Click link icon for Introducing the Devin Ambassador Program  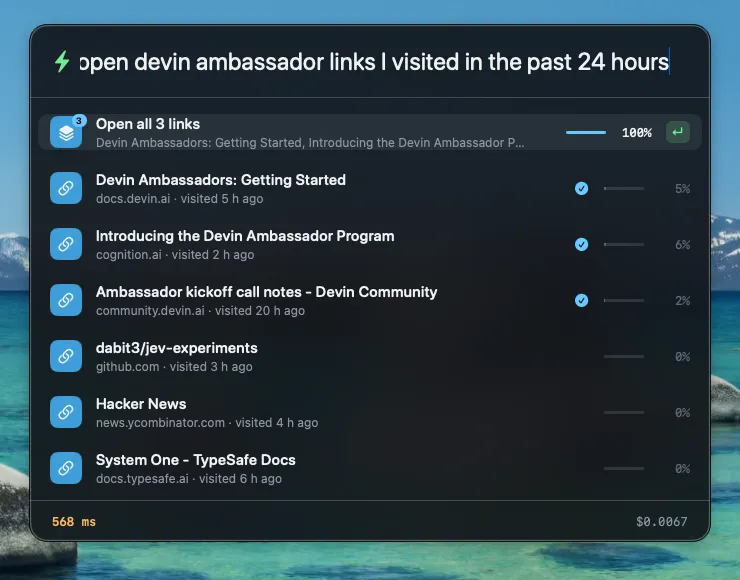66,244
